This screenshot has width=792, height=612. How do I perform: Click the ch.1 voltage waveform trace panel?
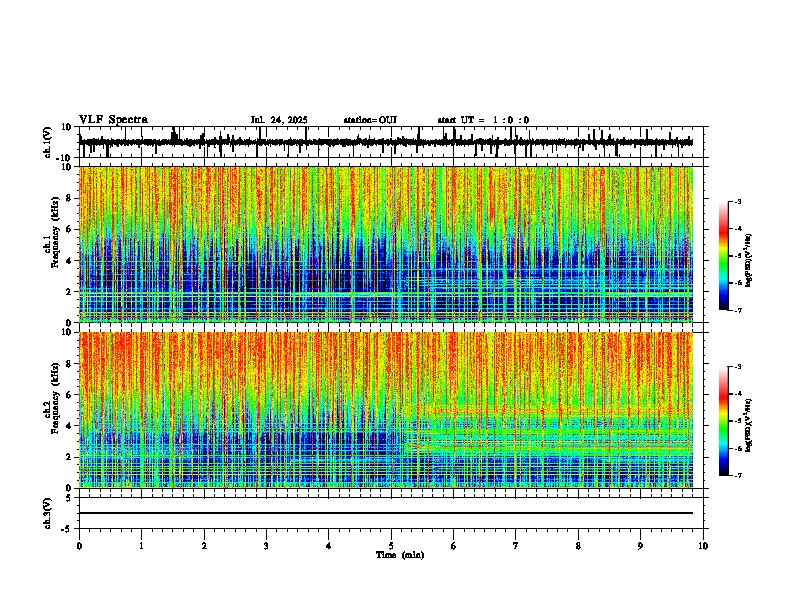click(391, 142)
